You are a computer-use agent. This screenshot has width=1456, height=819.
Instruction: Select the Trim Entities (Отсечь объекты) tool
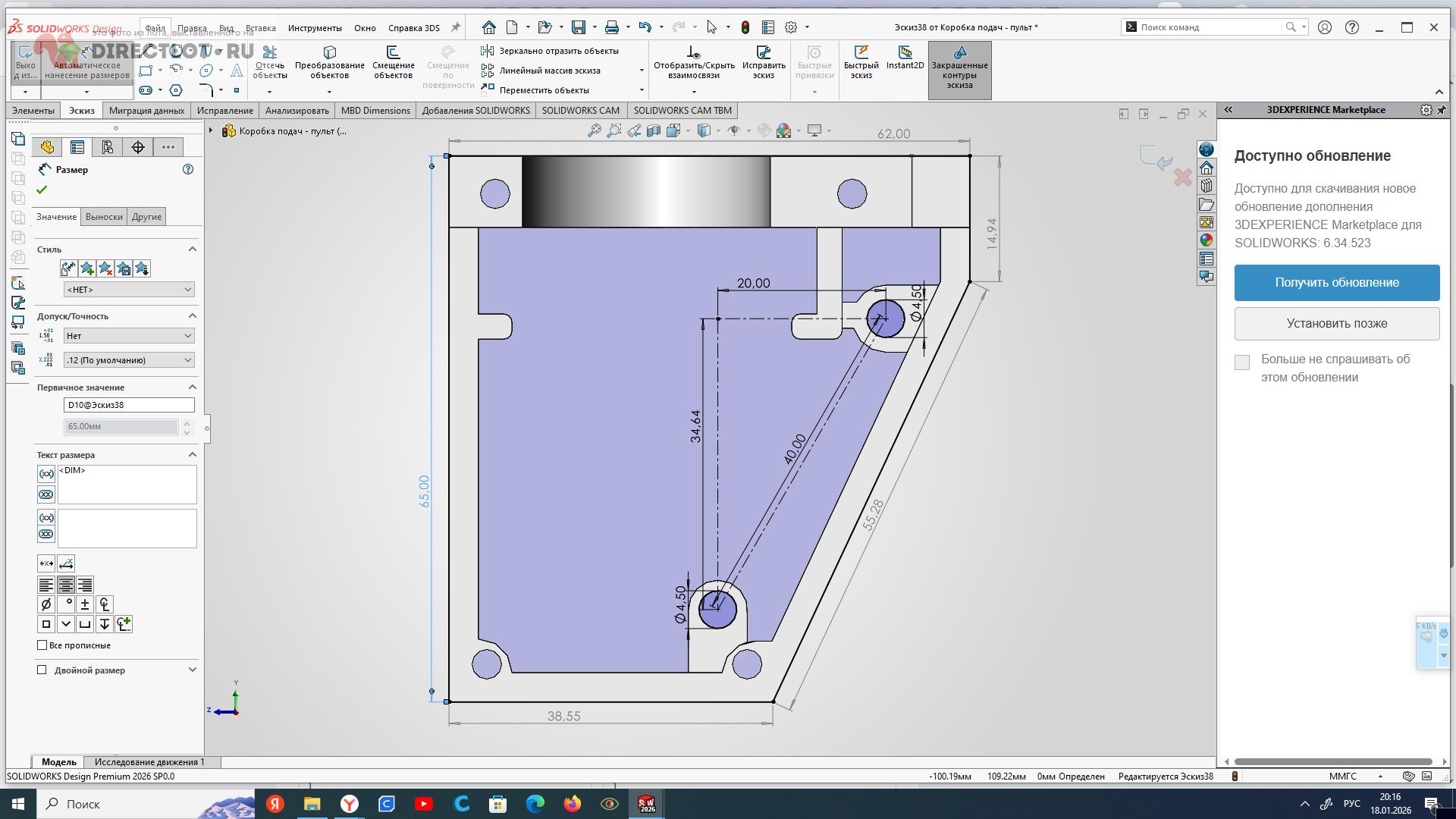click(x=269, y=52)
